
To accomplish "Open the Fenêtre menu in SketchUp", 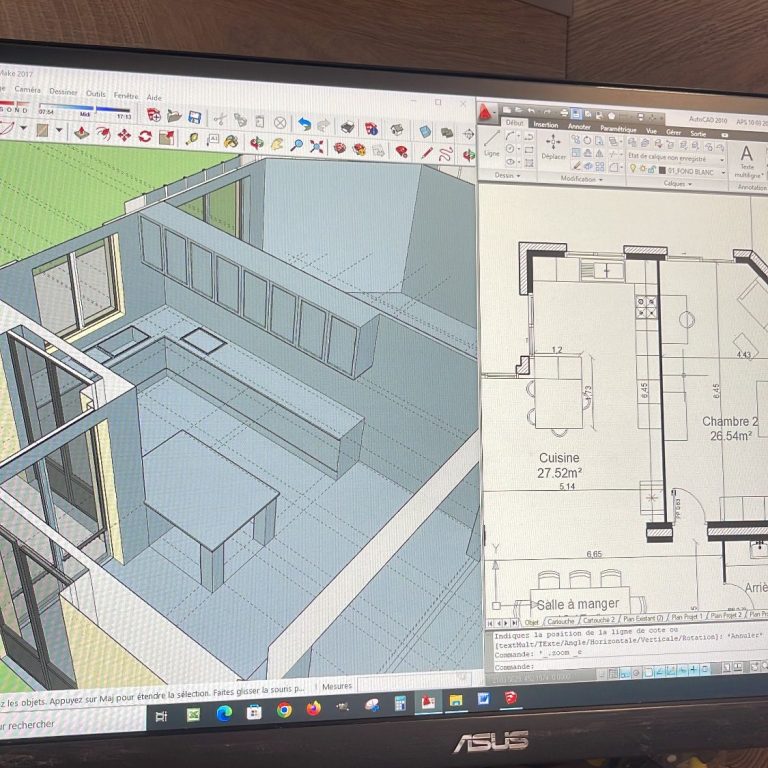I will (x=126, y=95).
